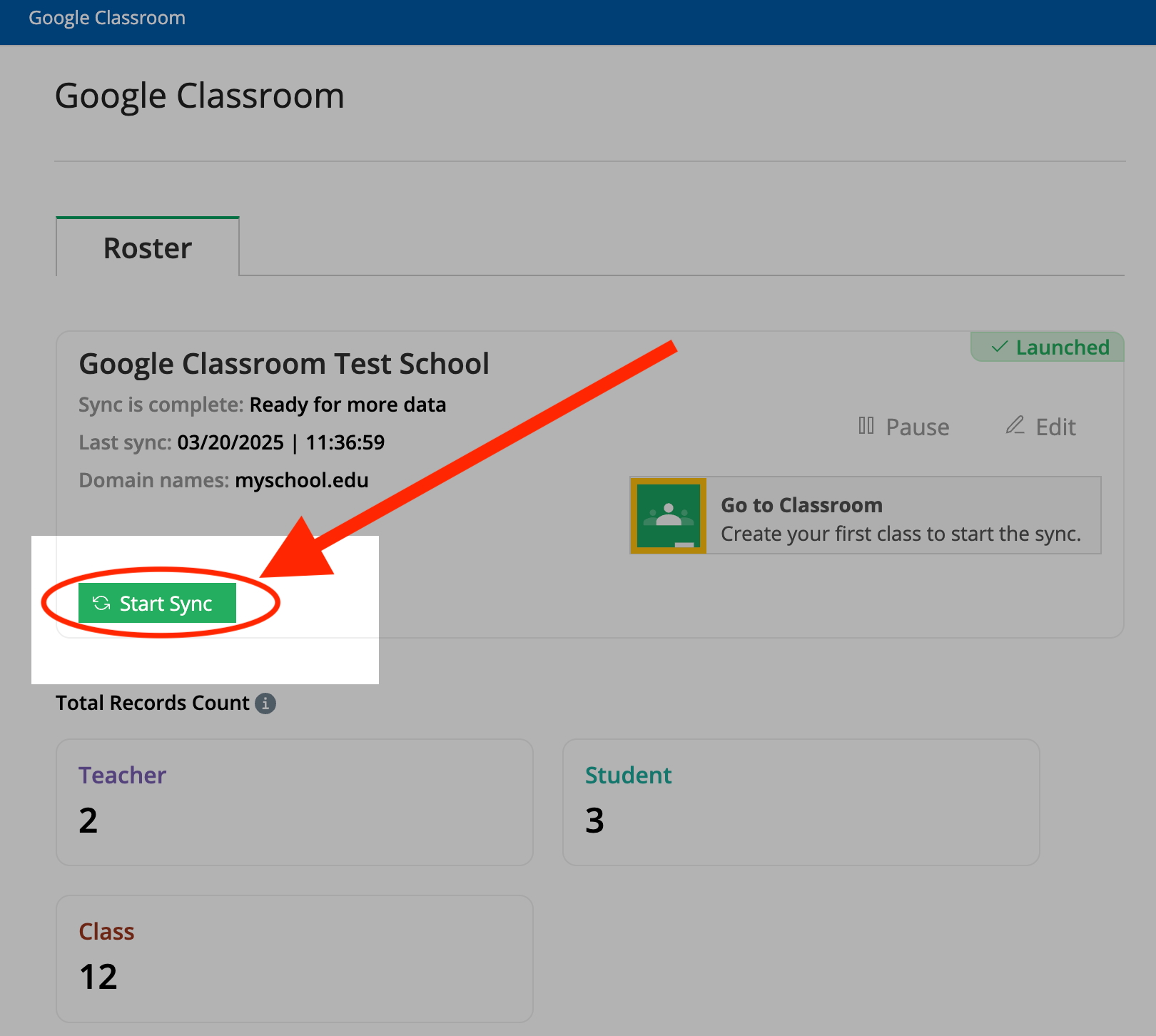Click the myschool.edu domain name
This screenshot has height=1036, width=1156.
(x=301, y=480)
